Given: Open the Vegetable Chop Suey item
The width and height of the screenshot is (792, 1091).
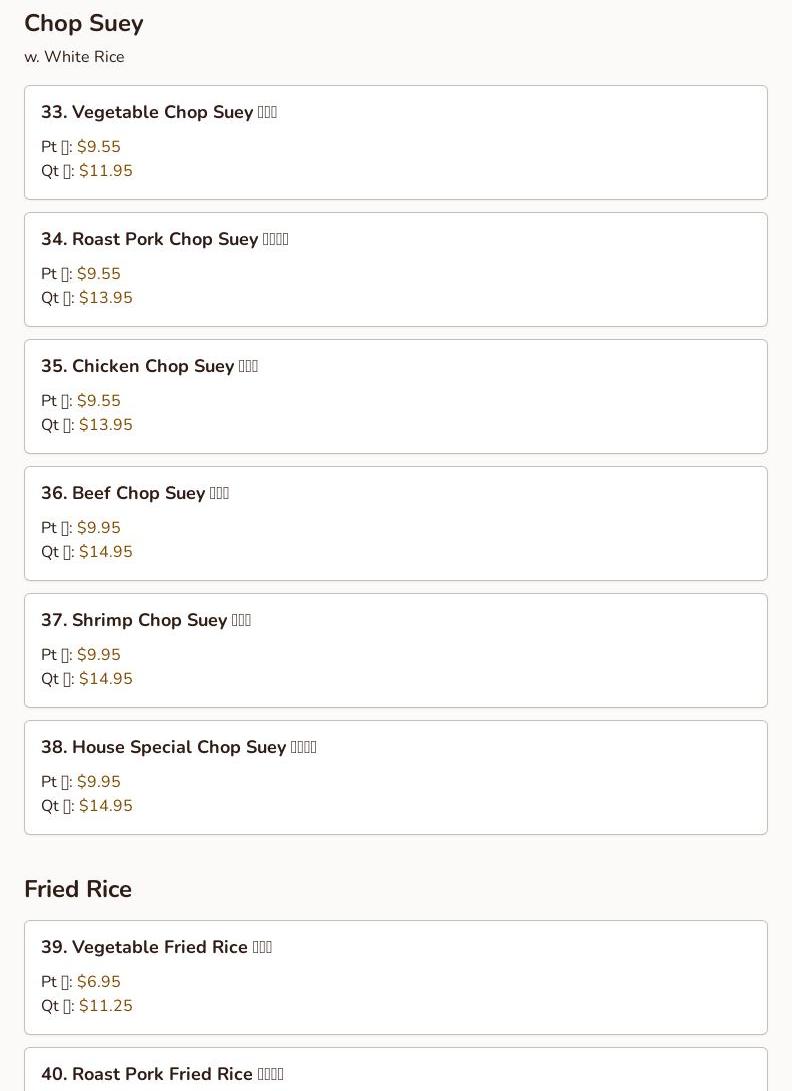Looking at the screenshot, I should tap(158, 112).
